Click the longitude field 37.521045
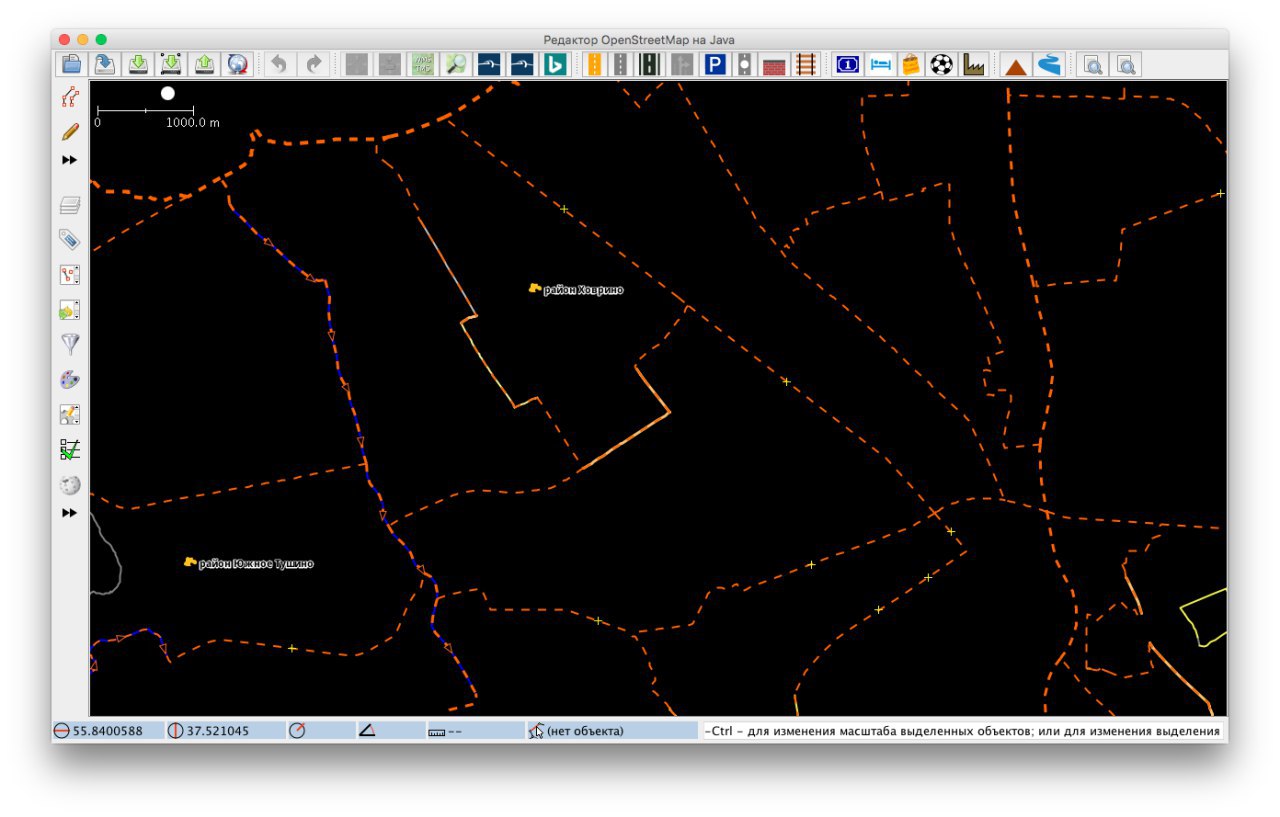1280x817 pixels. point(224,731)
